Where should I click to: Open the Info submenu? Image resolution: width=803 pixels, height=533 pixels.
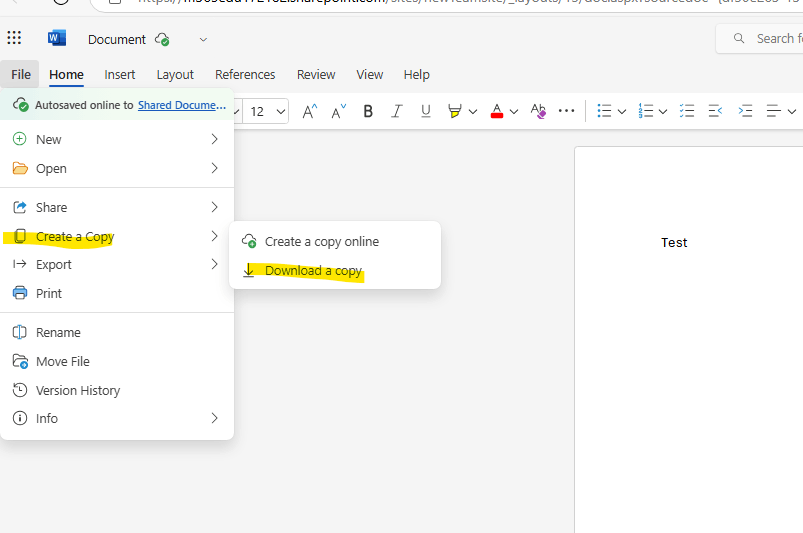point(117,418)
